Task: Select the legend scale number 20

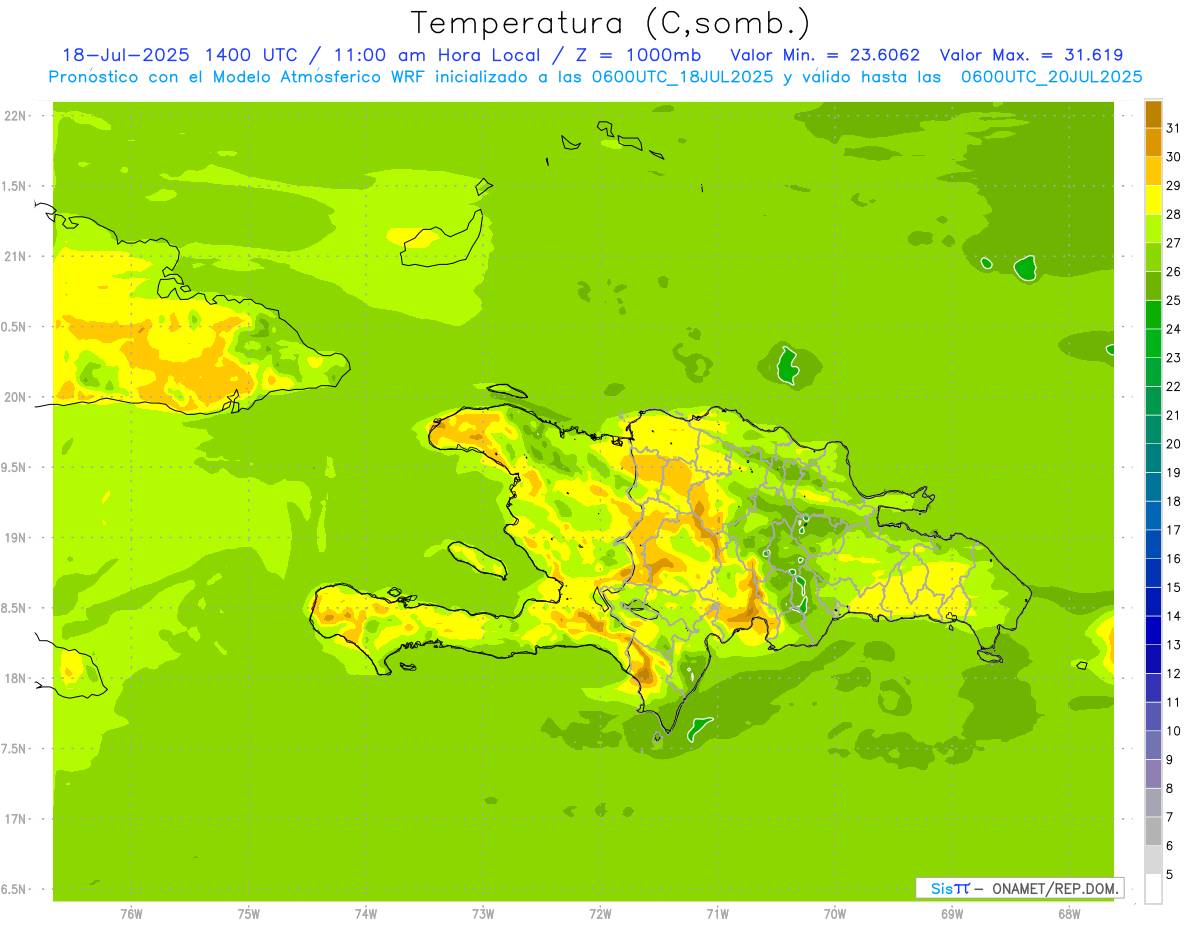Action: pos(1173,444)
